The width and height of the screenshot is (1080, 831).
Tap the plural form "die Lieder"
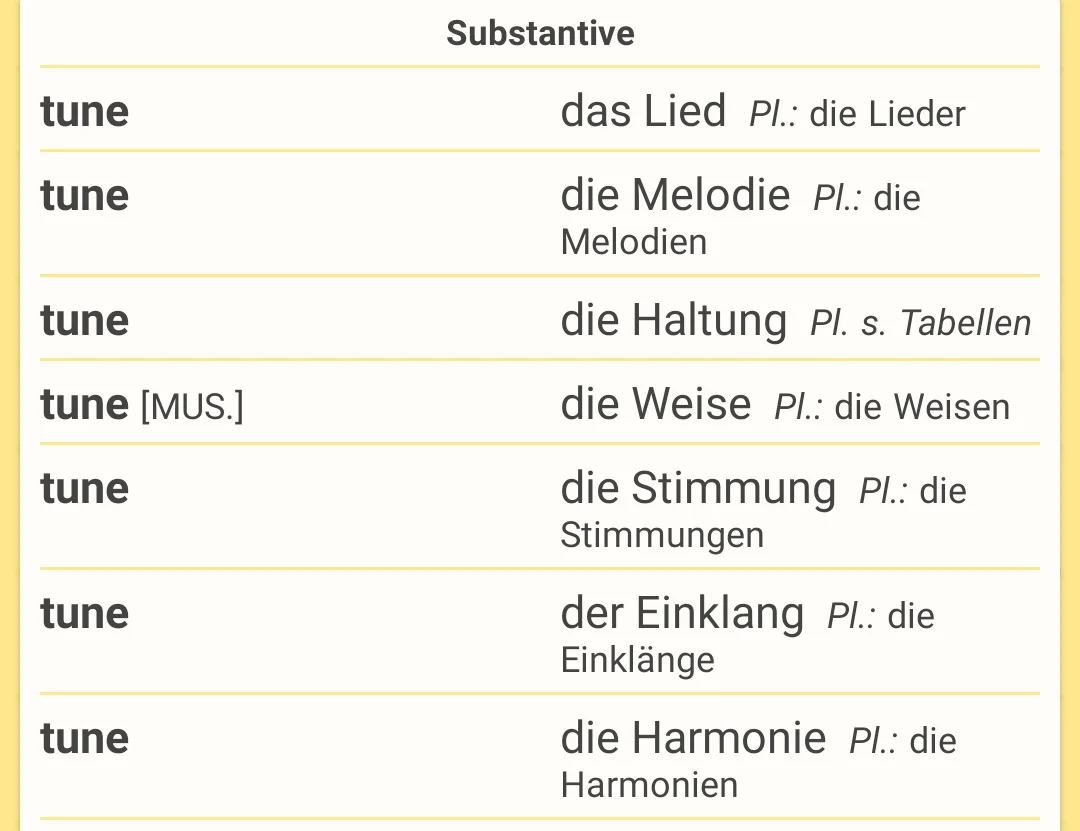tap(887, 114)
